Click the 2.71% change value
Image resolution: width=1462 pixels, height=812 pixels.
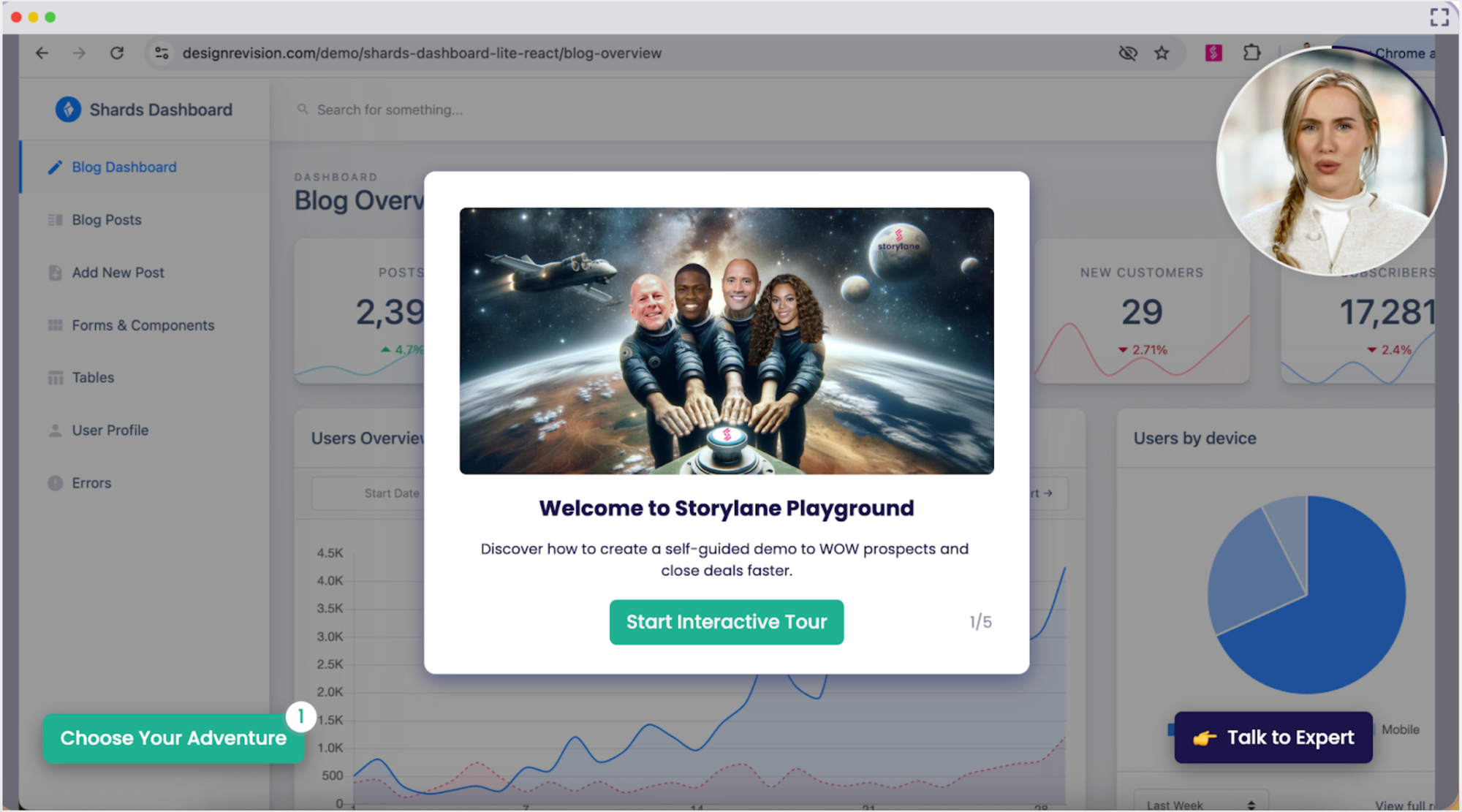1149,350
